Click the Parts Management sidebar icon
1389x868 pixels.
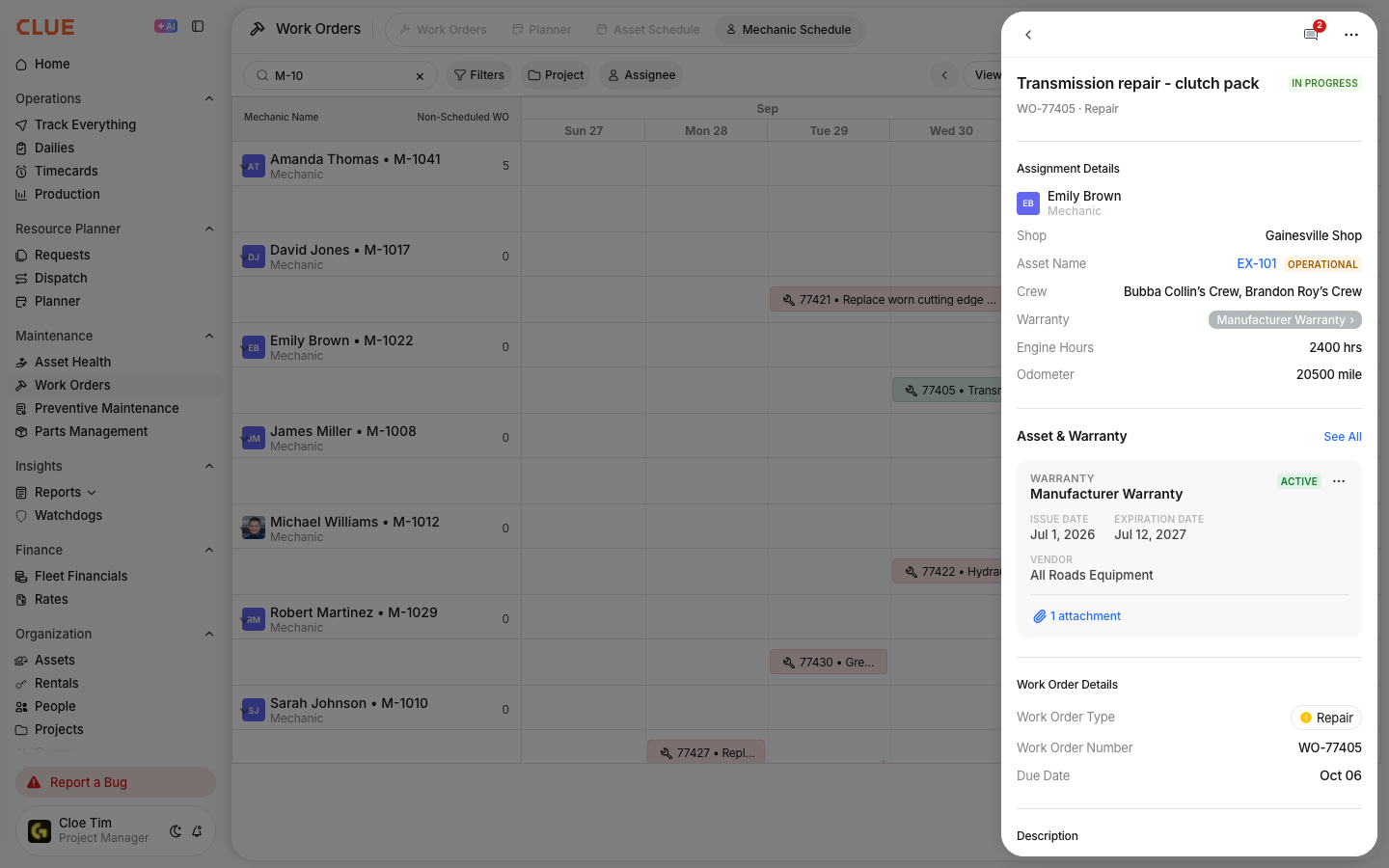click(21, 432)
